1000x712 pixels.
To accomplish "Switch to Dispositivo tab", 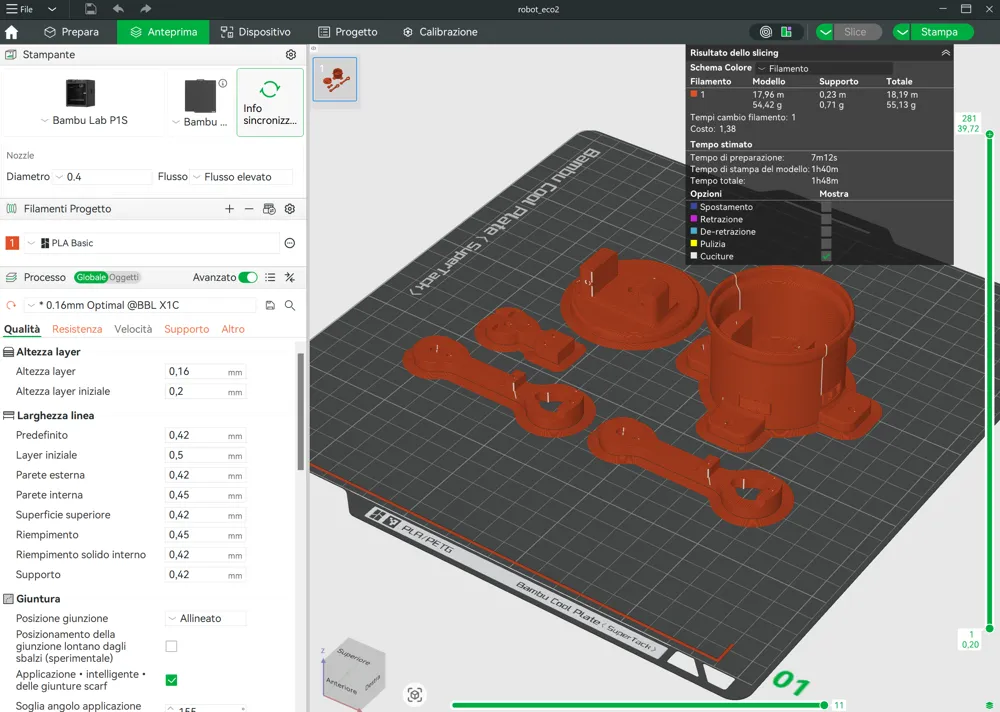I will pyautogui.click(x=255, y=32).
